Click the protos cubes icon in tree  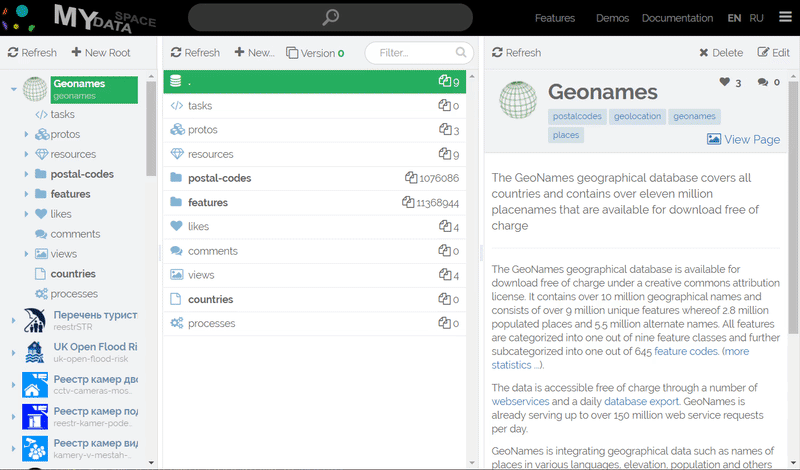[41, 134]
